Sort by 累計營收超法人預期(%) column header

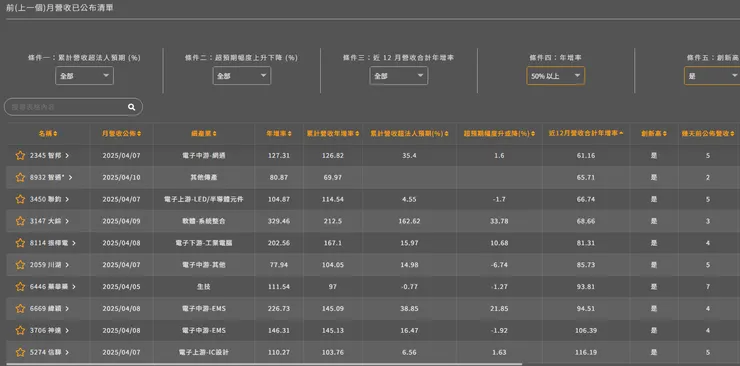point(409,134)
